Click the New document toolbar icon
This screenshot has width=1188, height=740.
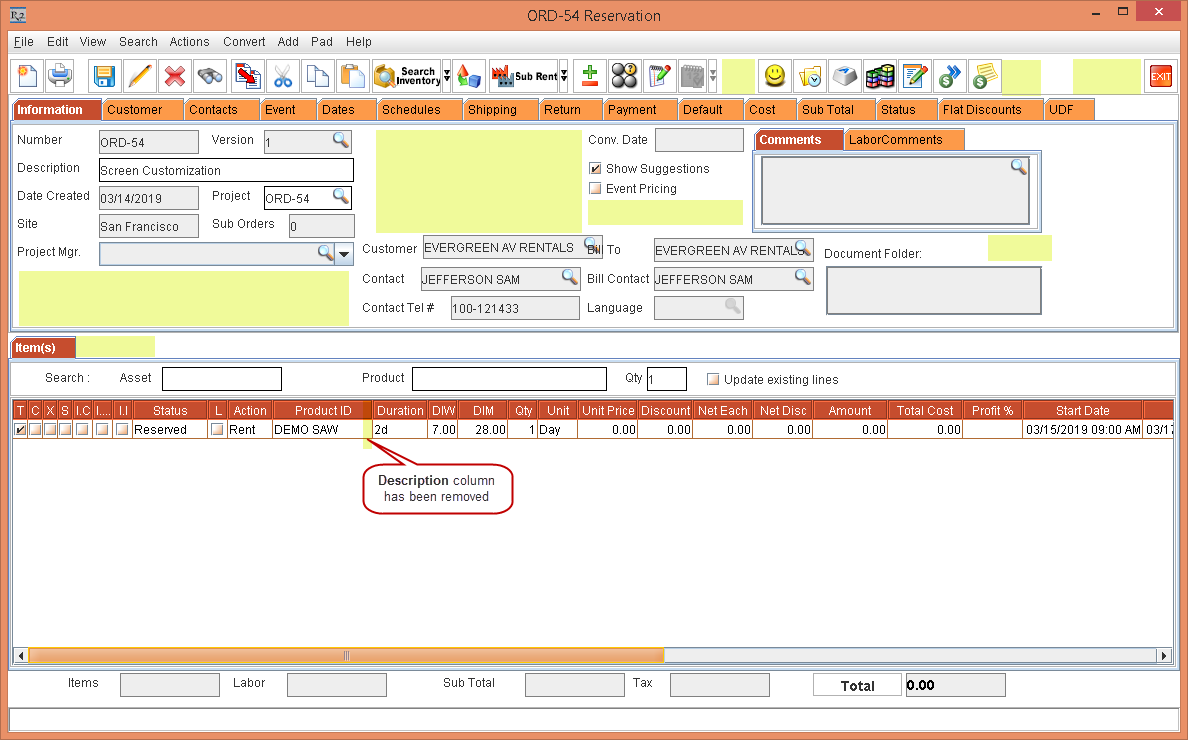pos(27,76)
